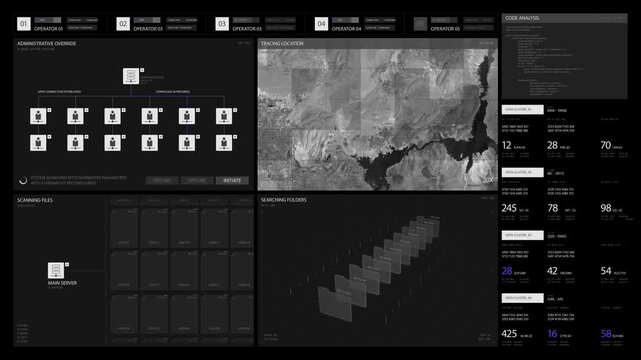Select fourth user node in upper row
This screenshot has height=360, width=641.
coord(150,116)
